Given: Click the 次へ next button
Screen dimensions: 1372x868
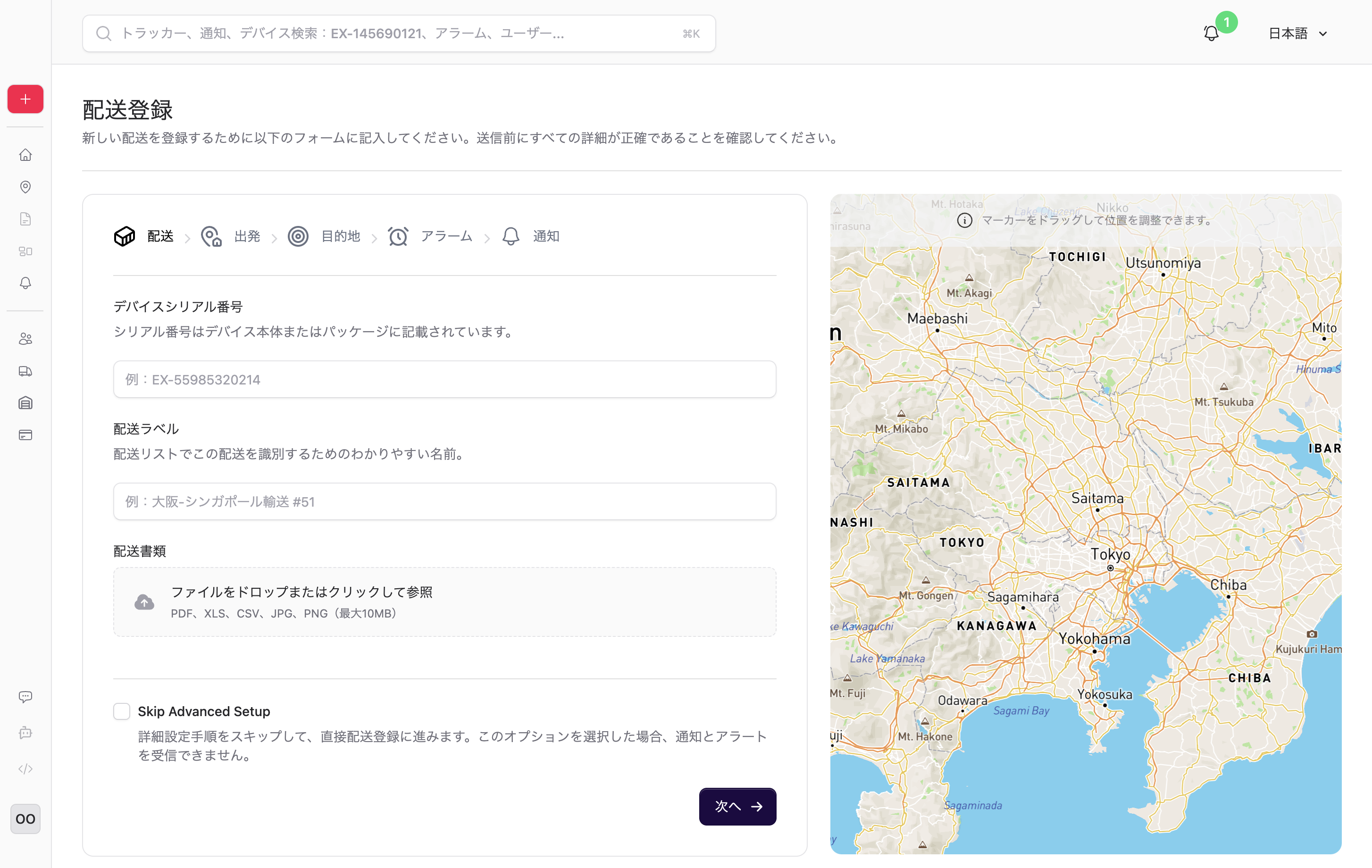Looking at the screenshot, I should pyautogui.click(x=737, y=807).
